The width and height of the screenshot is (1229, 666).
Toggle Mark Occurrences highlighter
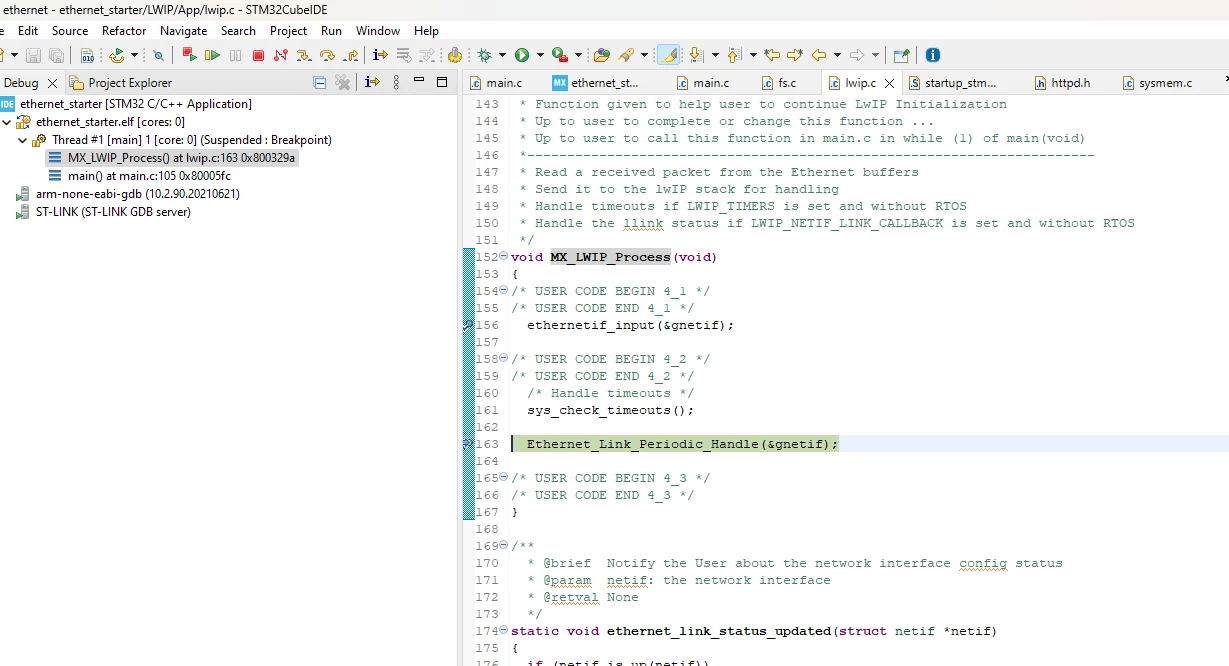click(669, 55)
